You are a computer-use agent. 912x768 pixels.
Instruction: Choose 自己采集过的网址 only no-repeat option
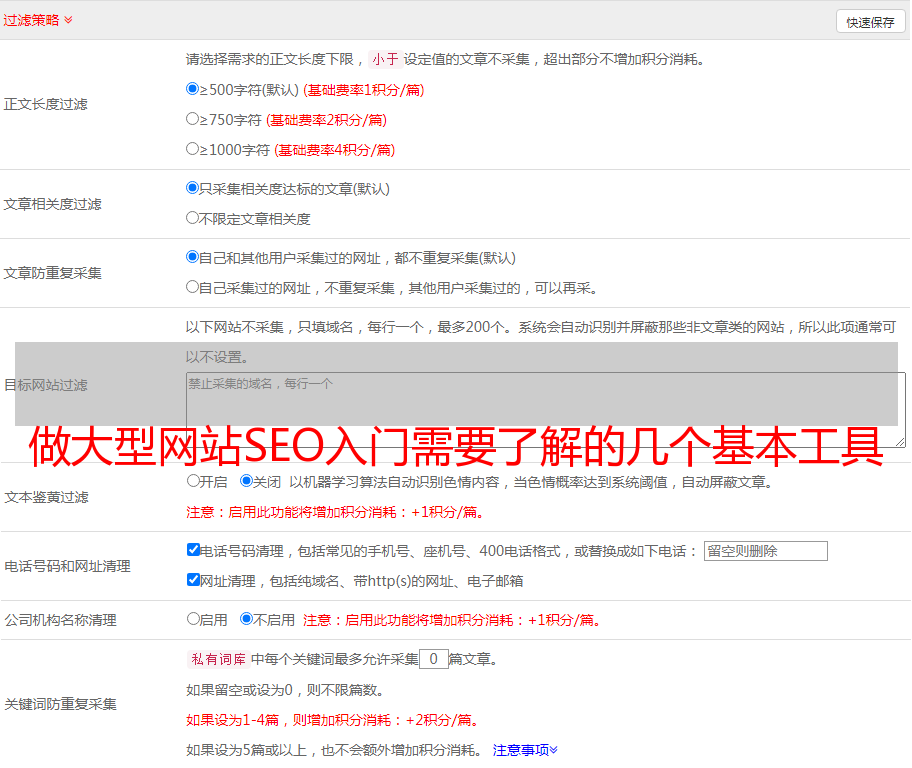pyautogui.click(x=193, y=287)
